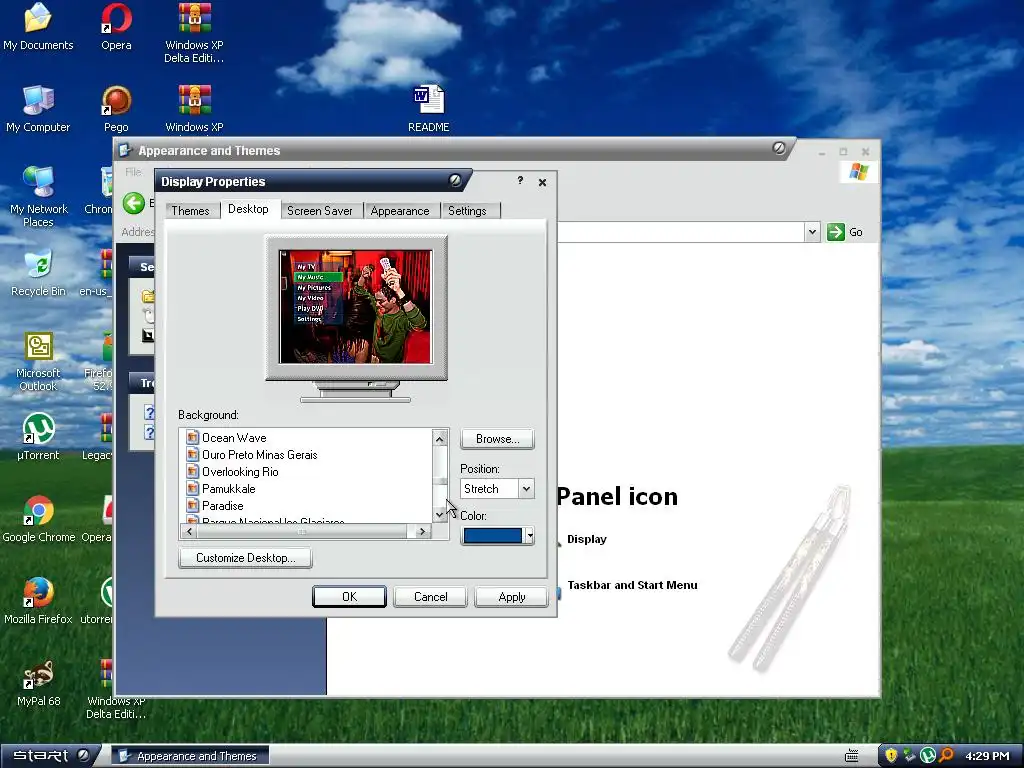
Task: Click Customize Desktop... button
Action: [246, 558]
